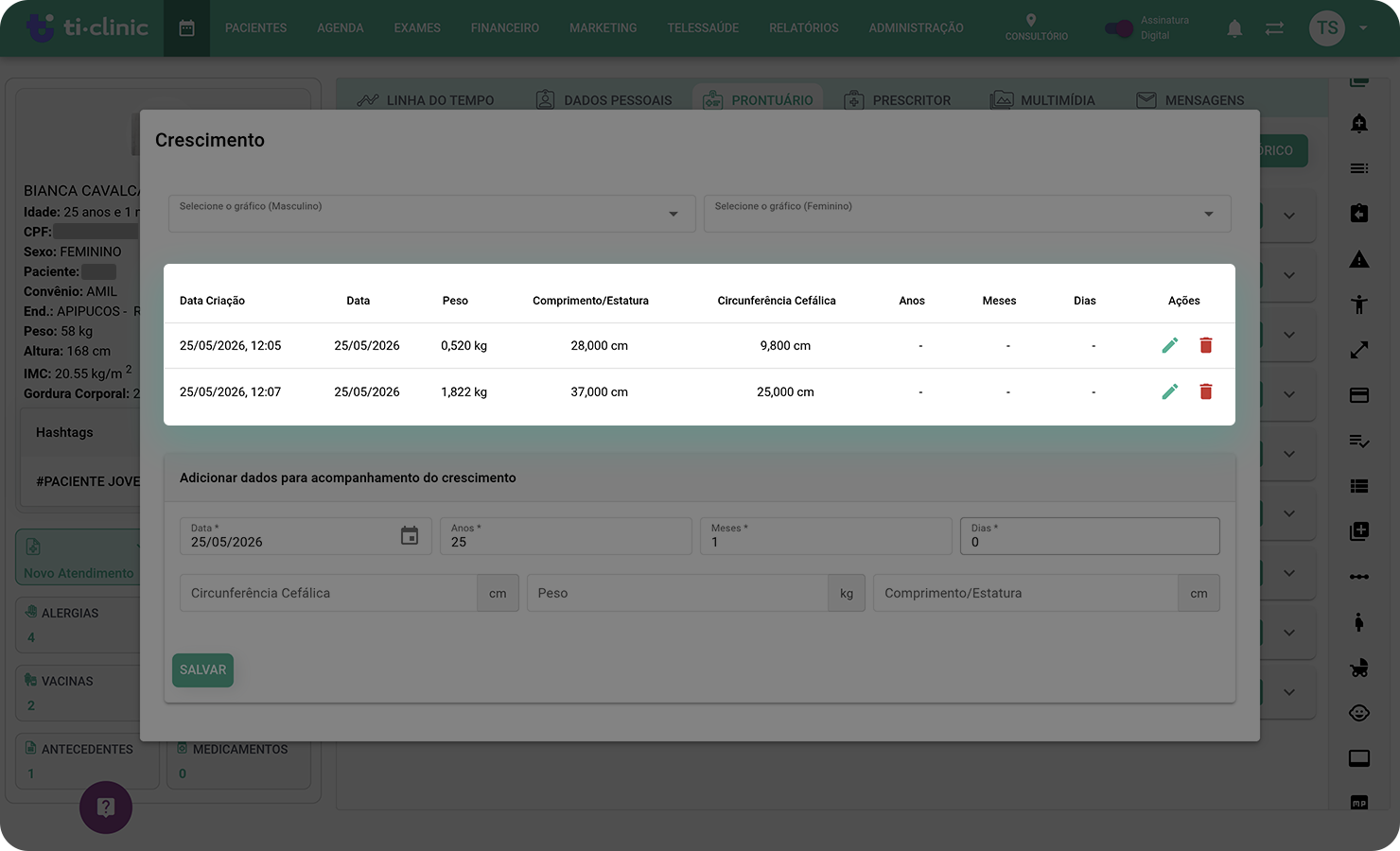Delete the growth entry created at 12:07
The height and width of the screenshot is (851, 1400).
1206,391
